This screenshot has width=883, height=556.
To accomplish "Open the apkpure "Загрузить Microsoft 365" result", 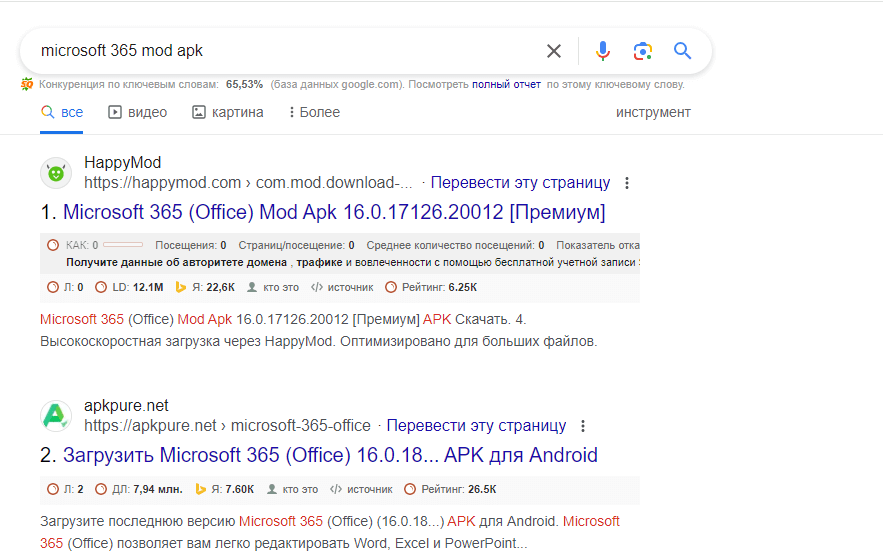I will pyautogui.click(x=330, y=456).
